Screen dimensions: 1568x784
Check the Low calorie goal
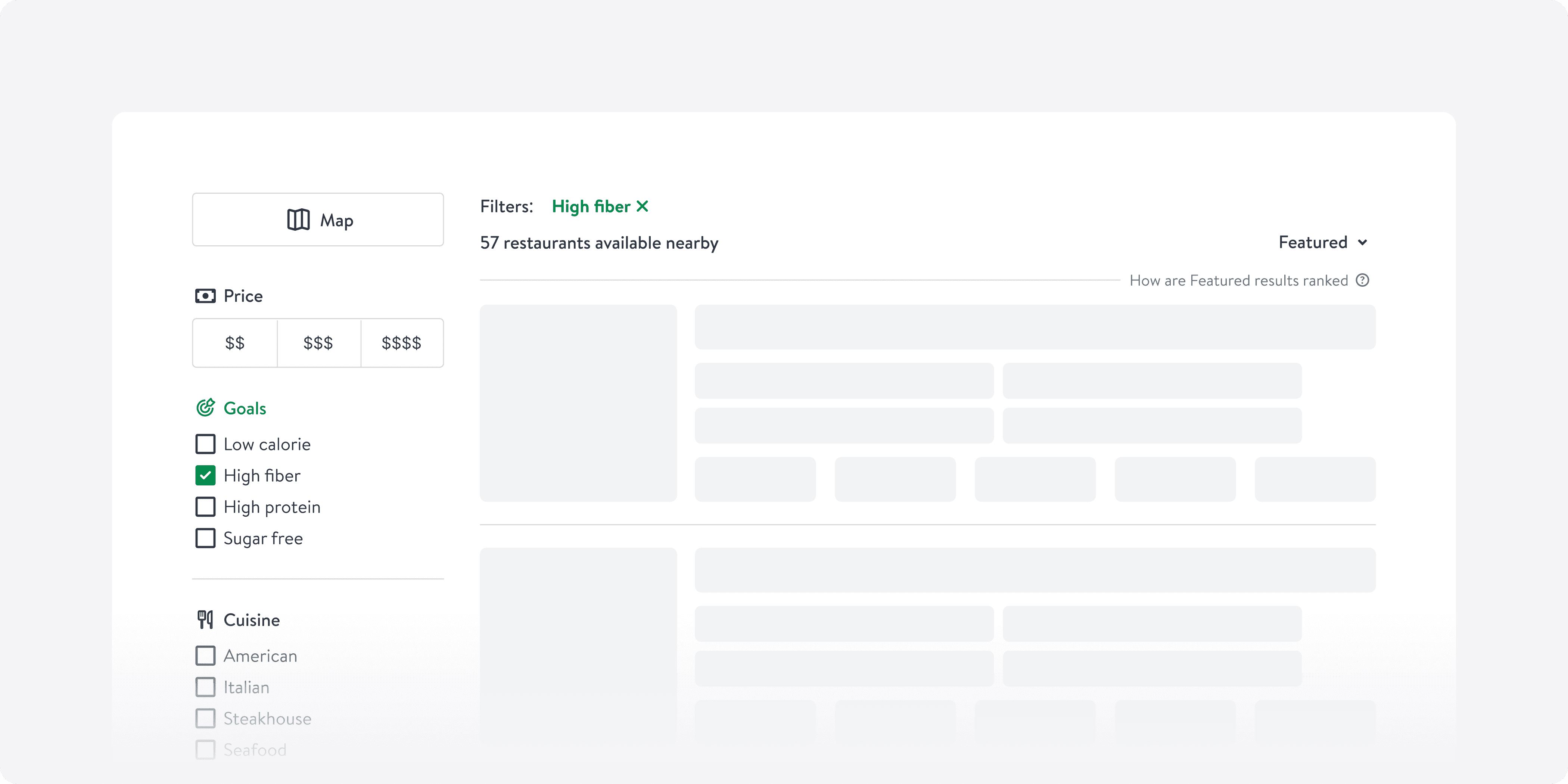(x=205, y=444)
